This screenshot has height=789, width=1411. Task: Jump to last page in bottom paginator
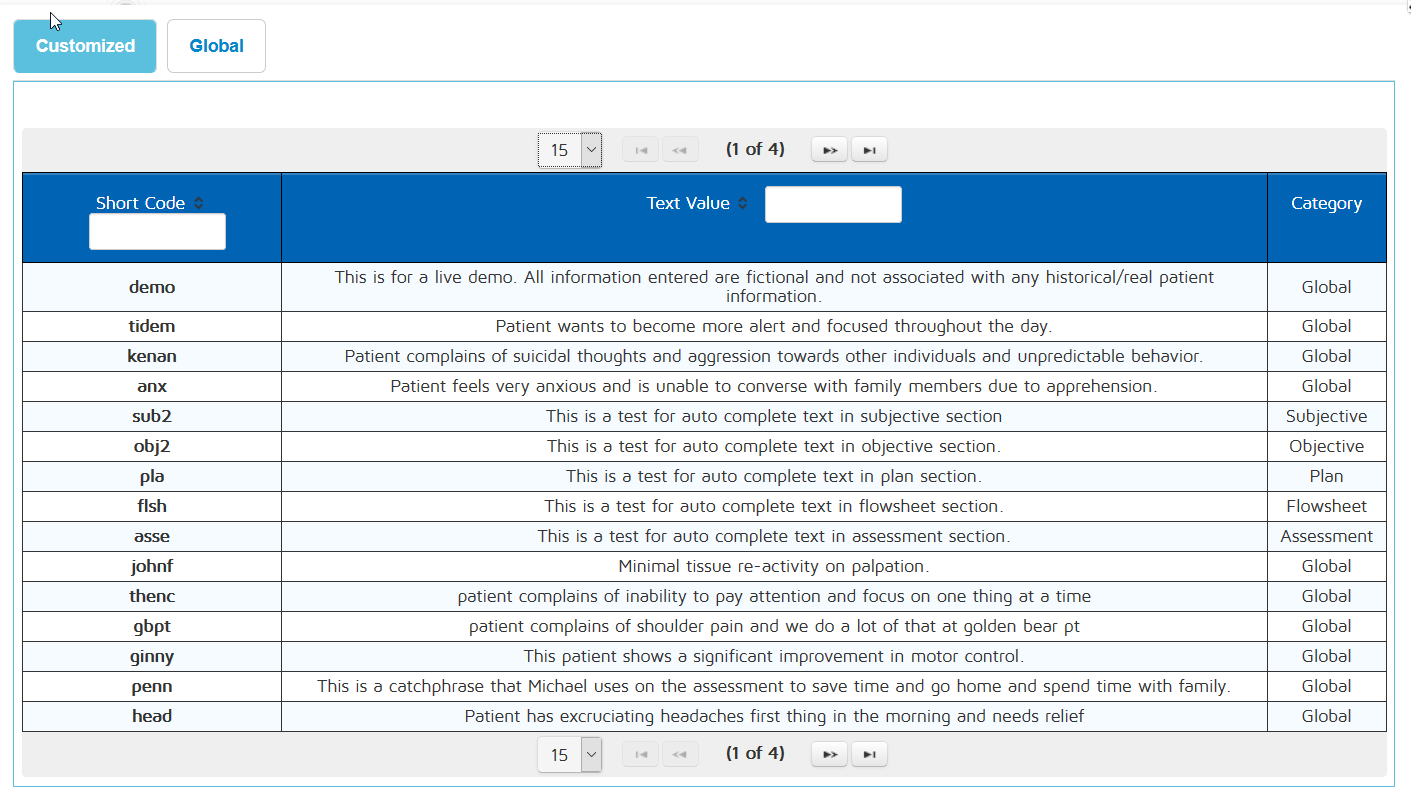(x=869, y=754)
